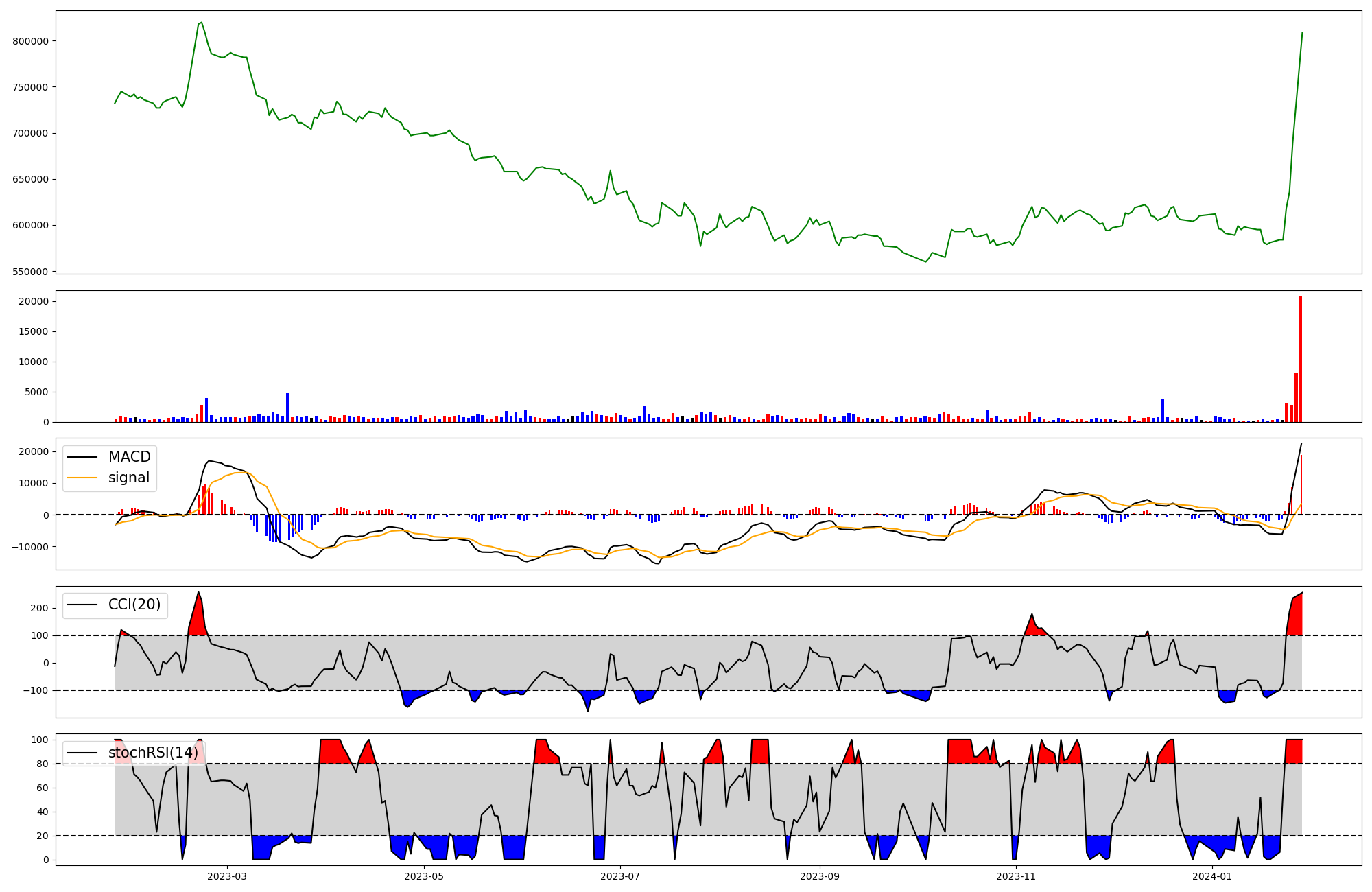Click the signal legend label
This screenshot has width=1372, height=892.
tap(129, 478)
